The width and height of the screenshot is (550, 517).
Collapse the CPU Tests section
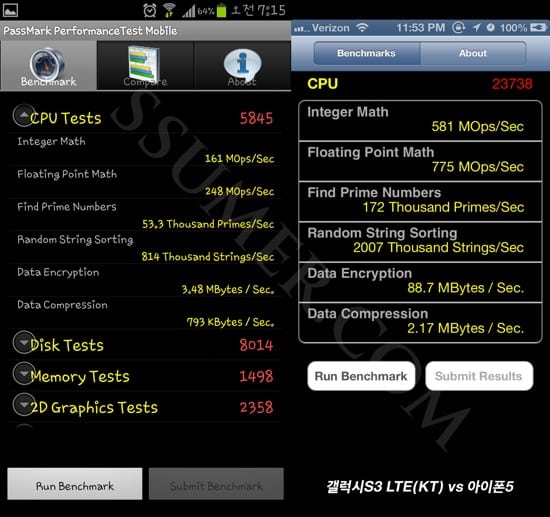[24, 115]
